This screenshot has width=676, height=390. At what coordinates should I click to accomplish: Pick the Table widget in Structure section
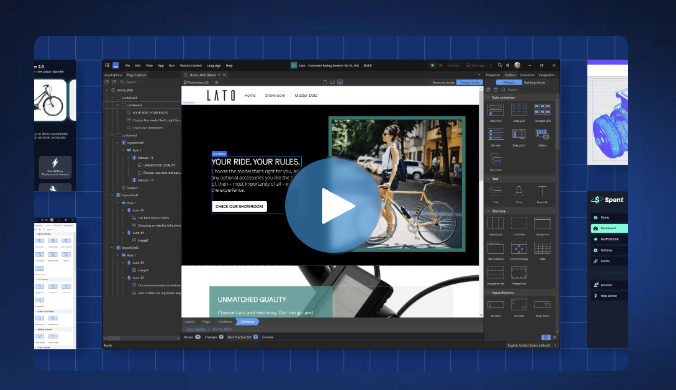click(x=542, y=248)
